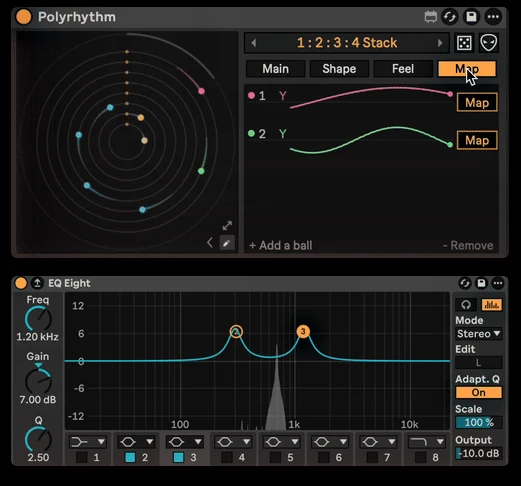Viewport: 521px width, 486px height.
Task: Switch to the Main tab
Action: [x=276, y=69]
